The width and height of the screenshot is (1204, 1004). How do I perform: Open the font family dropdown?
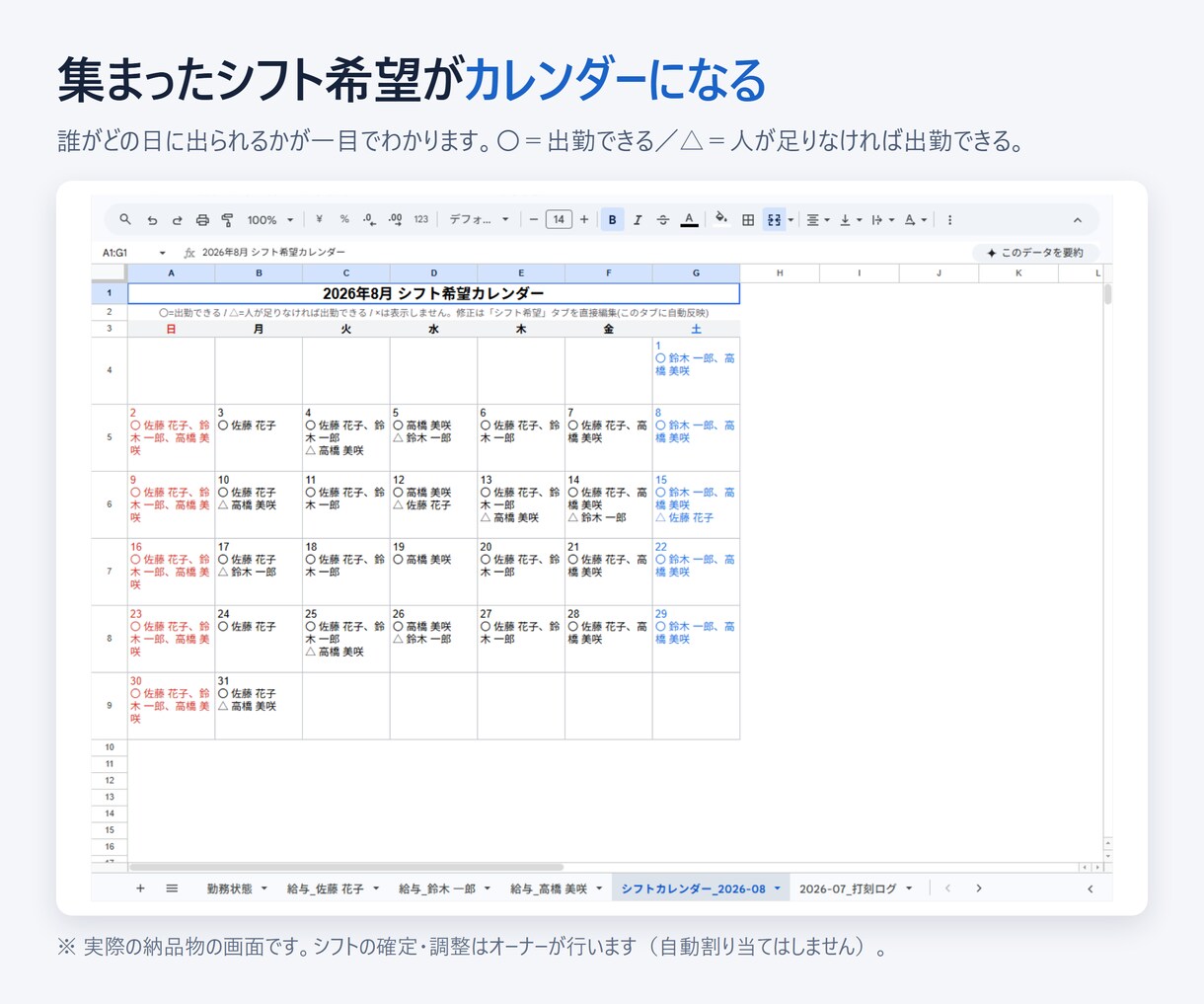coord(479,219)
